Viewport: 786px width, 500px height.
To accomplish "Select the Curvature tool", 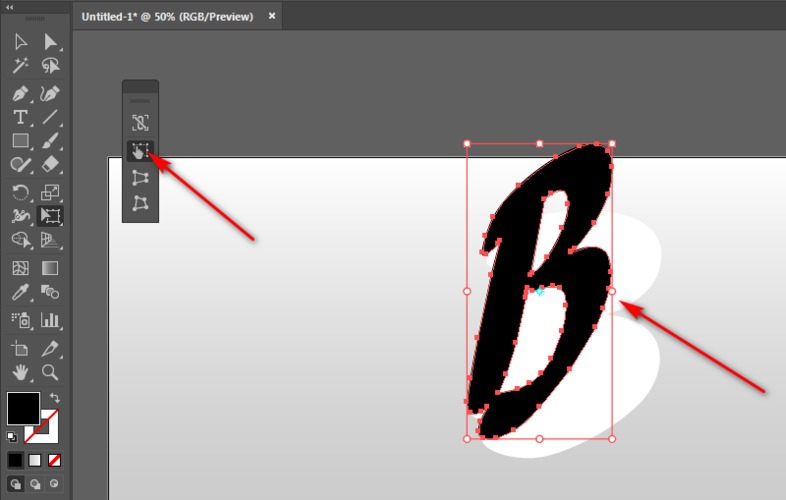I will coord(50,94).
